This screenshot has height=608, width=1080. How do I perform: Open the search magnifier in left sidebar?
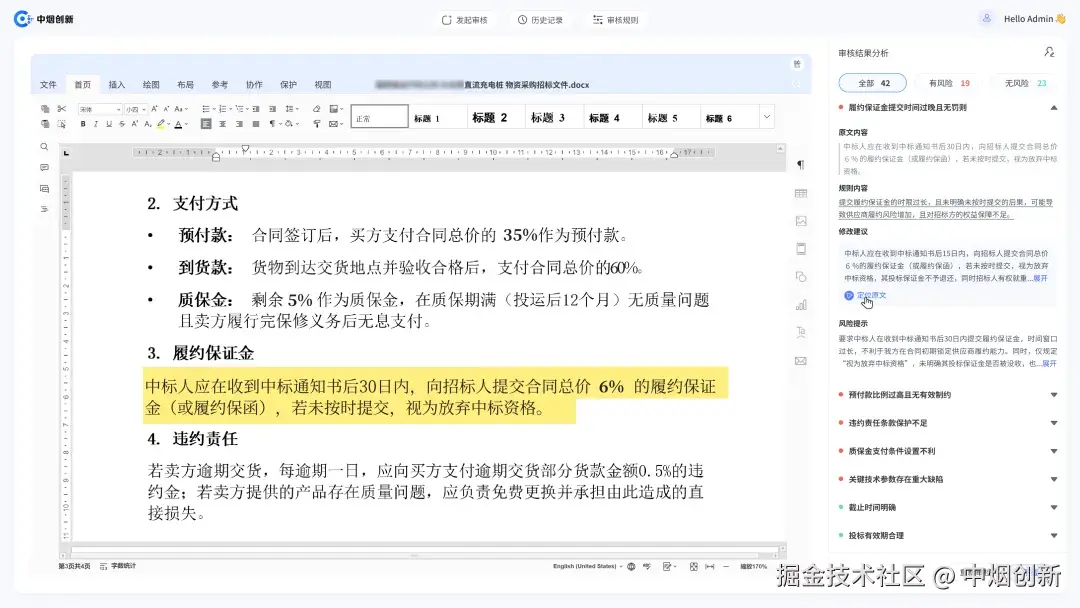tap(44, 145)
